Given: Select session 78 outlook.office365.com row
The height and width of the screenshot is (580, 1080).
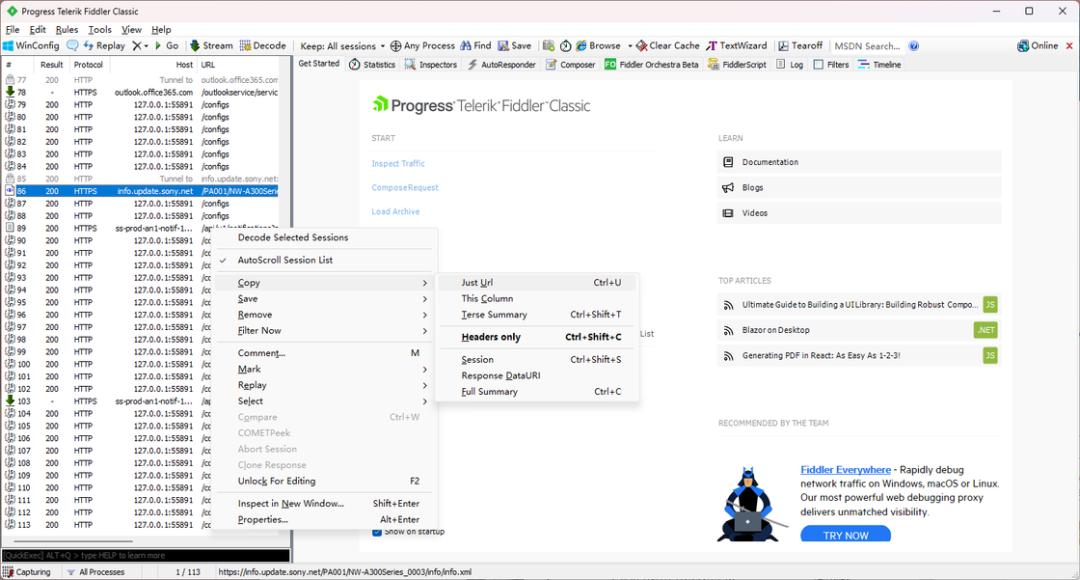Looking at the screenshot, I should point(141,92).
